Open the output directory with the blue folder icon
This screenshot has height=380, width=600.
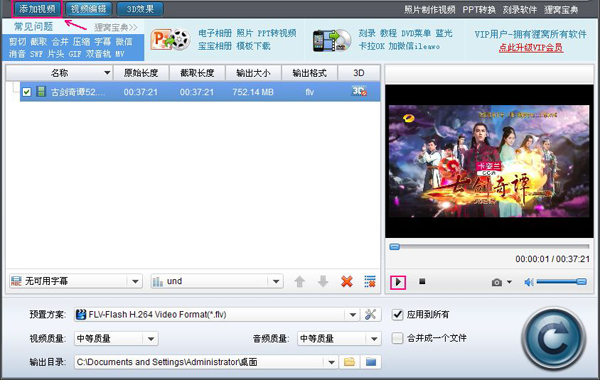point(371,362)
